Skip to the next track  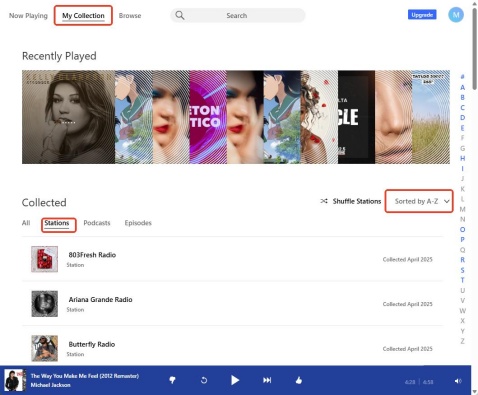click(267, 380)
